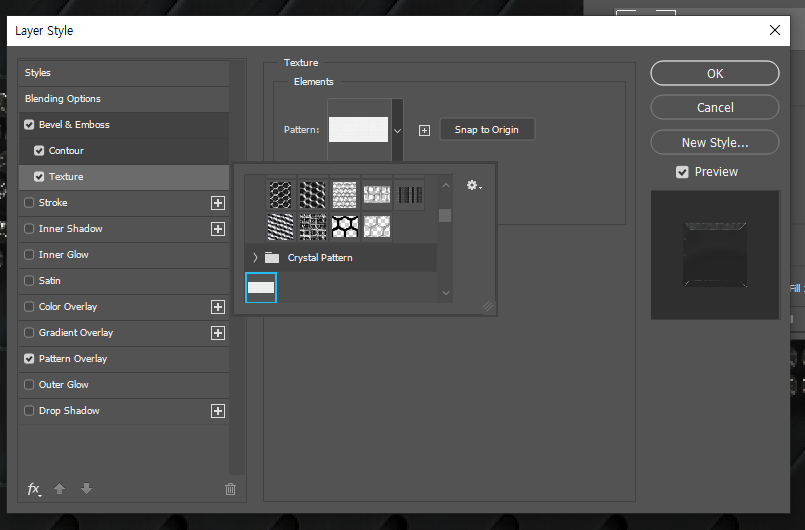Open the pattern picker gear menu
This screenshot has width=805, height=530.
(474, 185)
